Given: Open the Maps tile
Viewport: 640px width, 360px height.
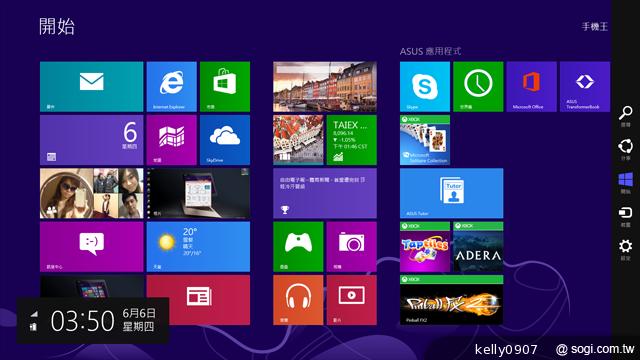Looking at the screenshot, I should [171, 140].
